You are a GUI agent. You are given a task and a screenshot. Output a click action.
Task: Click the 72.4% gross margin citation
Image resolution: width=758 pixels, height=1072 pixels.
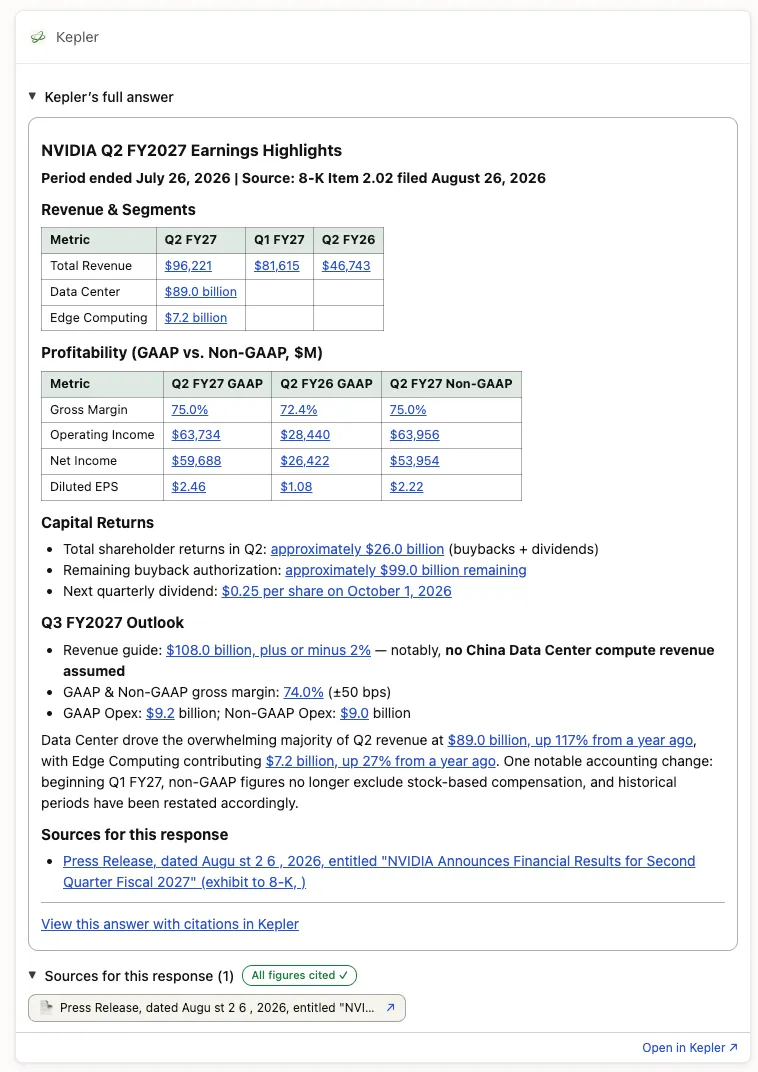[299, 410]
